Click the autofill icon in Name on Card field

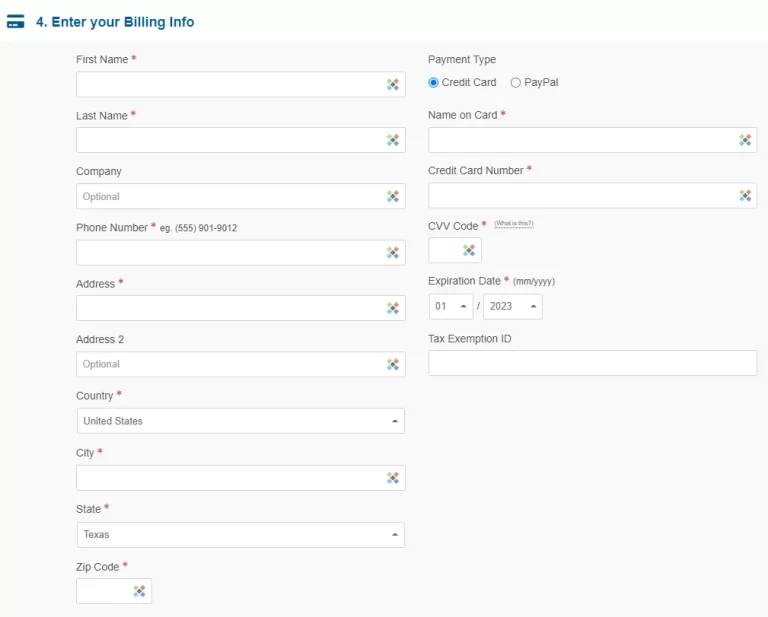pyautogui.click(x=745, y=140)
